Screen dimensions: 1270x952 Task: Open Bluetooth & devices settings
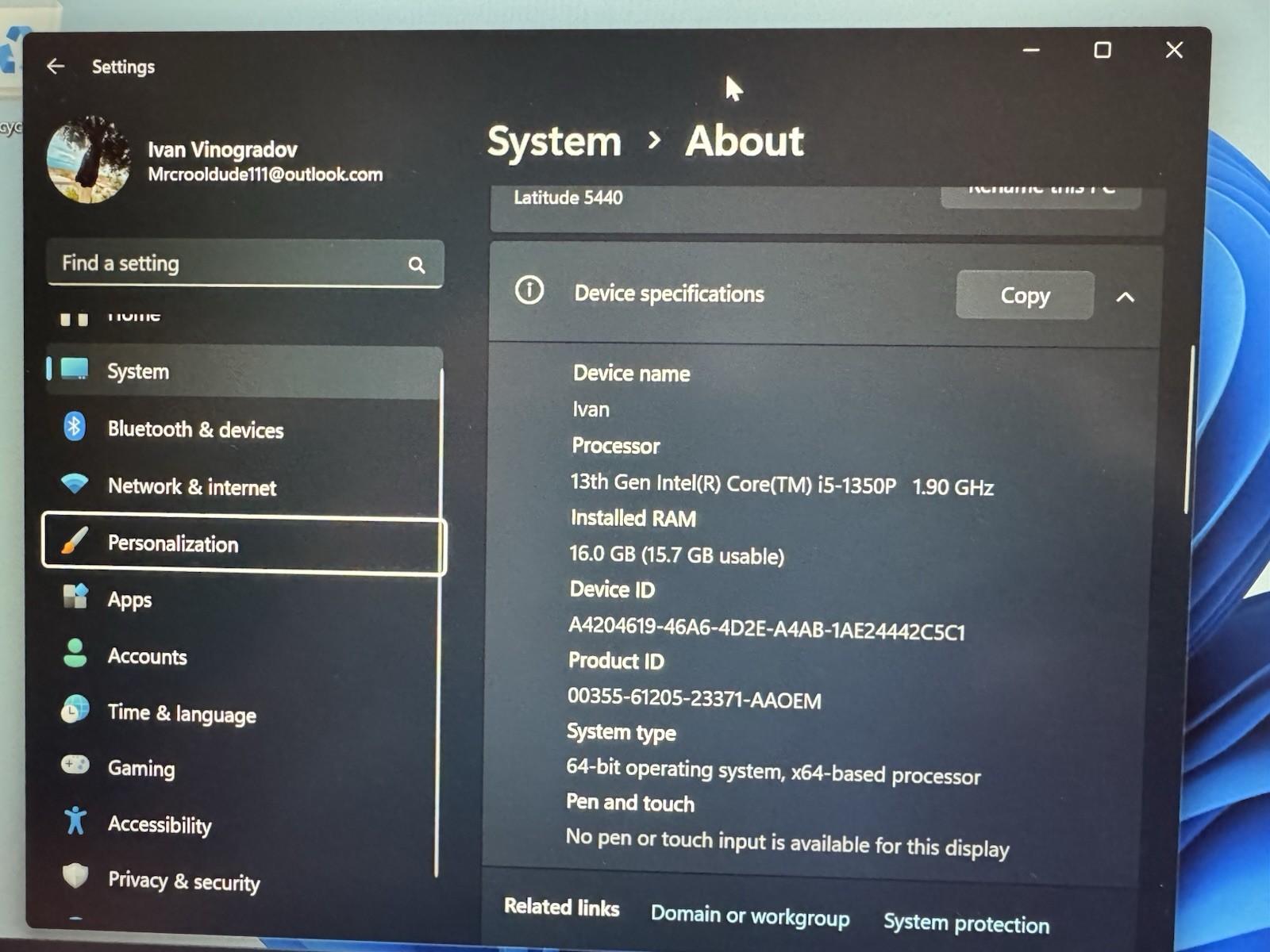[x=195, y=429]
